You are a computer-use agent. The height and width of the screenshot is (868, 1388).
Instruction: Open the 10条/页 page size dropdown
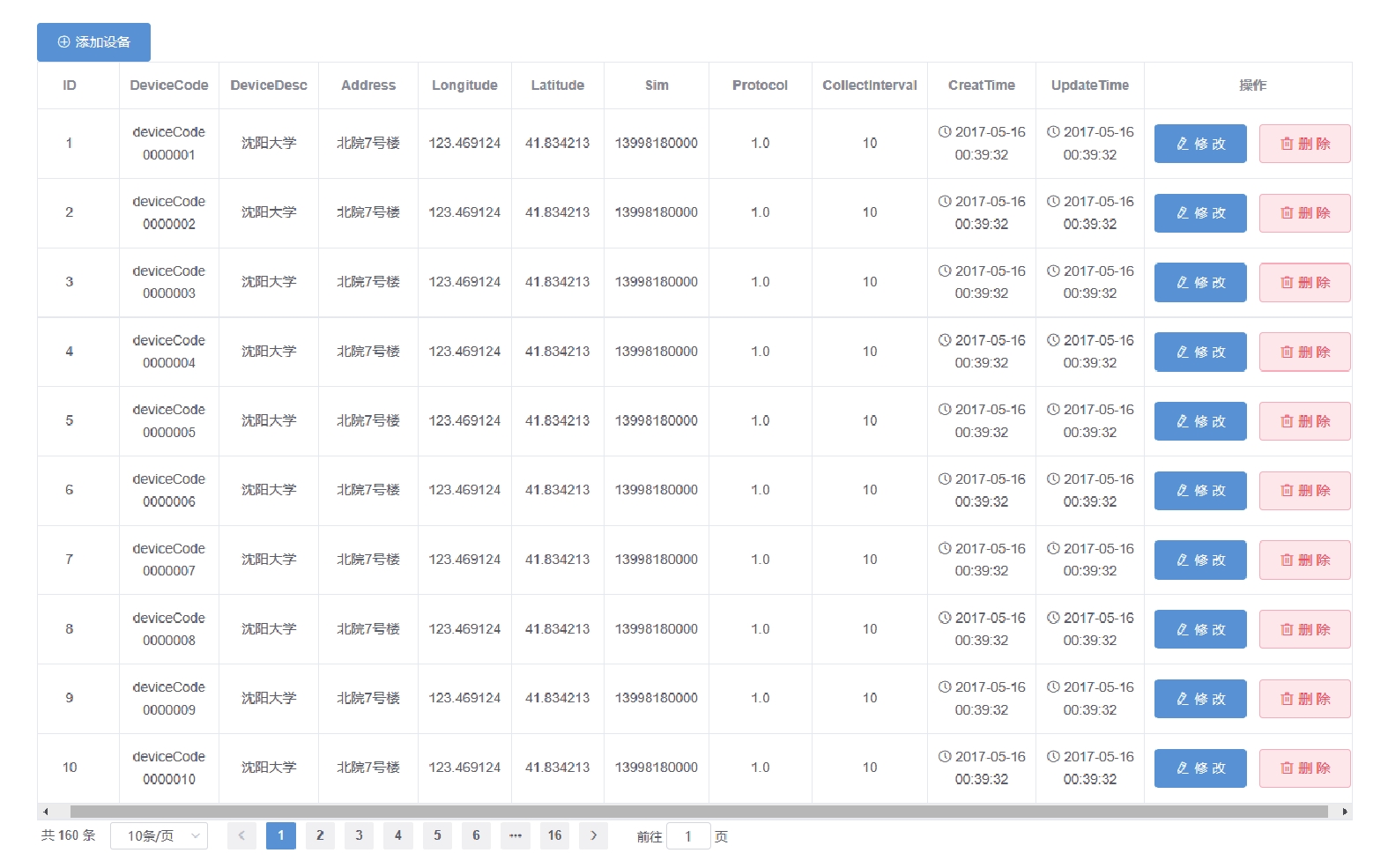[x=159, y=836]
